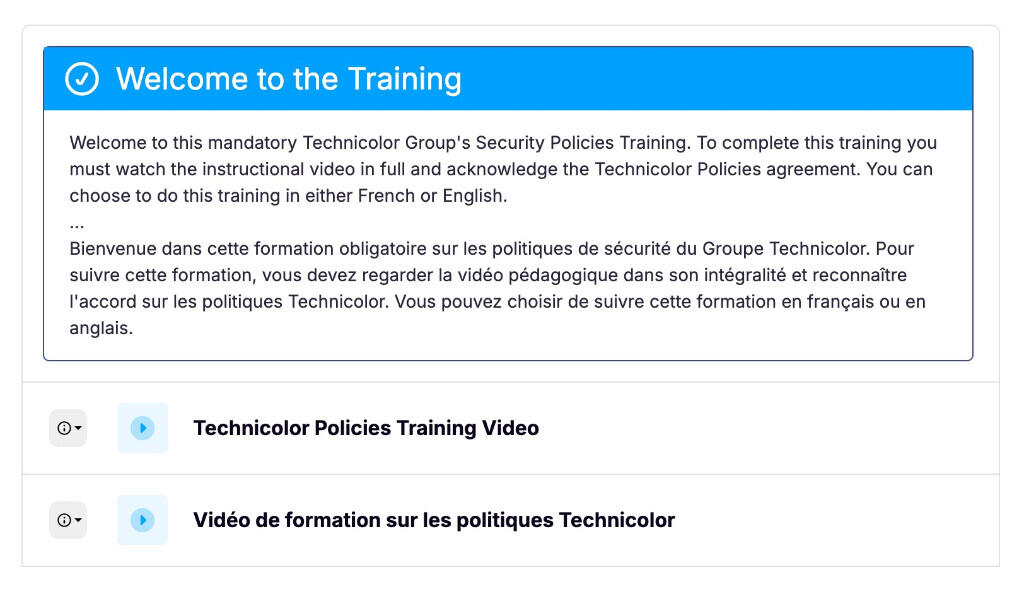Click an empty area of the blue header bar
Image resolution: width=1024 pixels, height=590 pixels.
718,79
